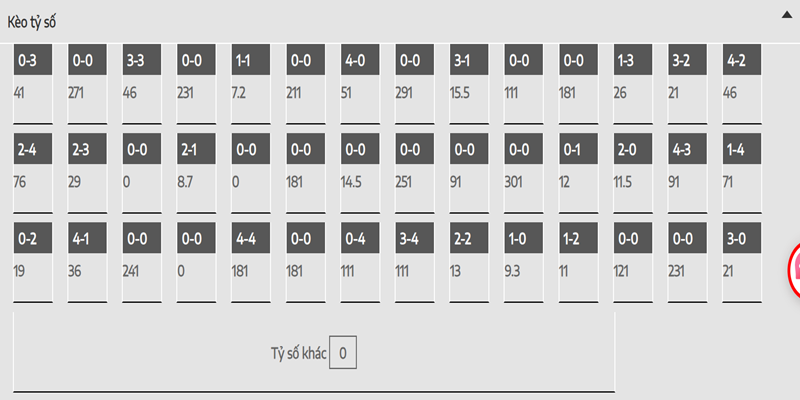Pick the 2-2 score with odds 13

click(x=469, y=262)
